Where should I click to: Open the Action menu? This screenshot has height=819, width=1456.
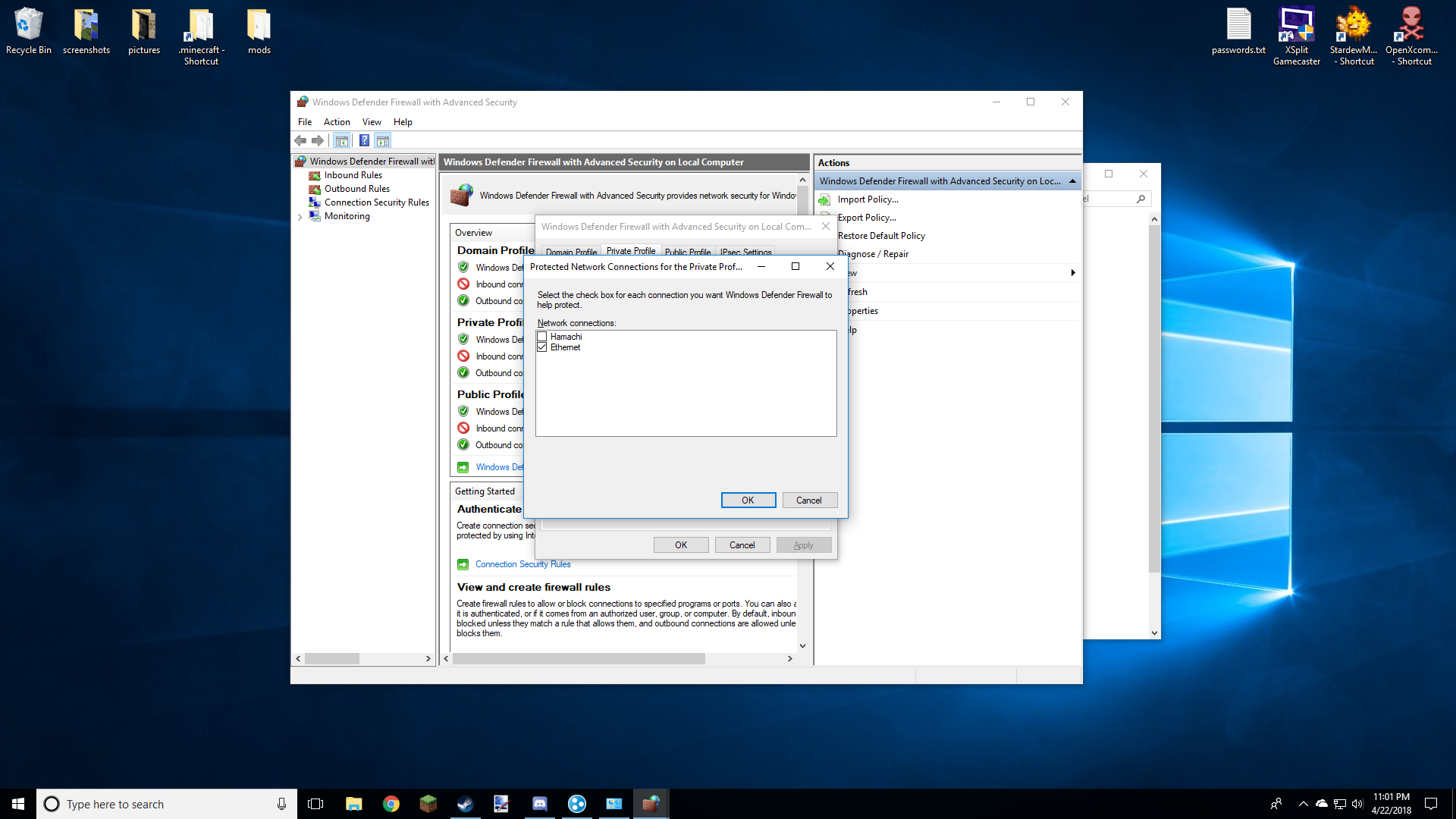click(337, 122)
